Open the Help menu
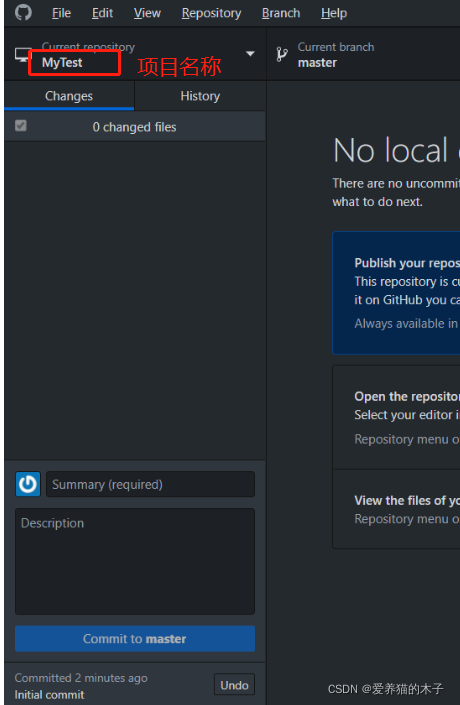The height and width of the screenshot is (705, 460). click(334, 13)
